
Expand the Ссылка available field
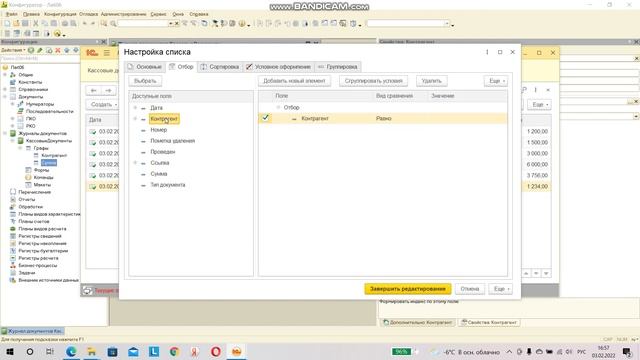coord(135,162)
